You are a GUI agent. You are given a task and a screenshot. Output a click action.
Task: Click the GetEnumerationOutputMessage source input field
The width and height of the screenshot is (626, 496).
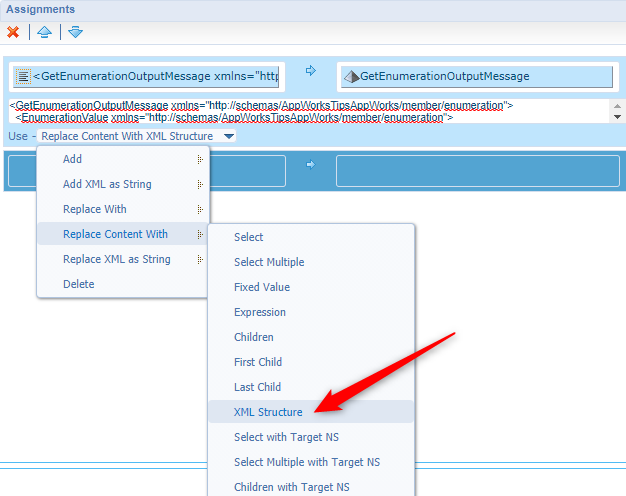click(x=155, y=76)
